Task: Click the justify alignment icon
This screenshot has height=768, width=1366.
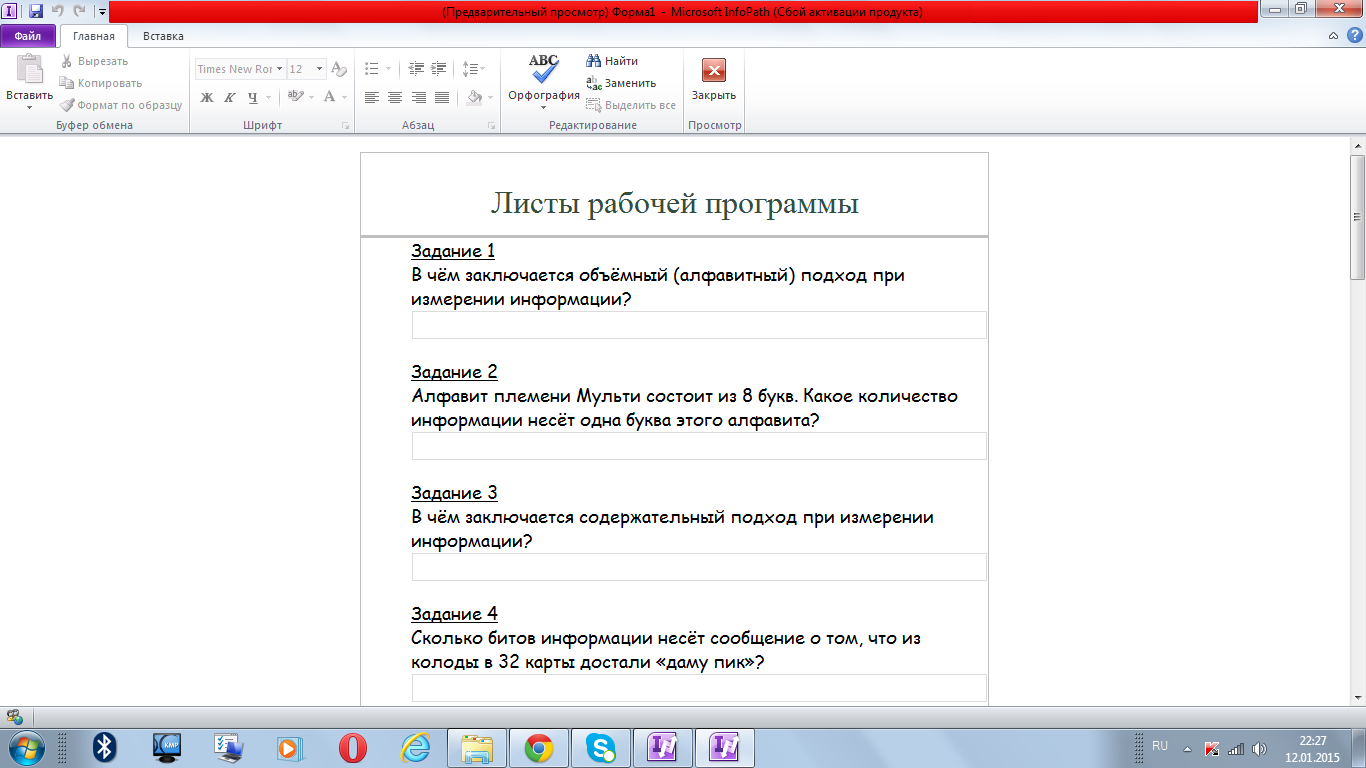Action: [441, 97]
